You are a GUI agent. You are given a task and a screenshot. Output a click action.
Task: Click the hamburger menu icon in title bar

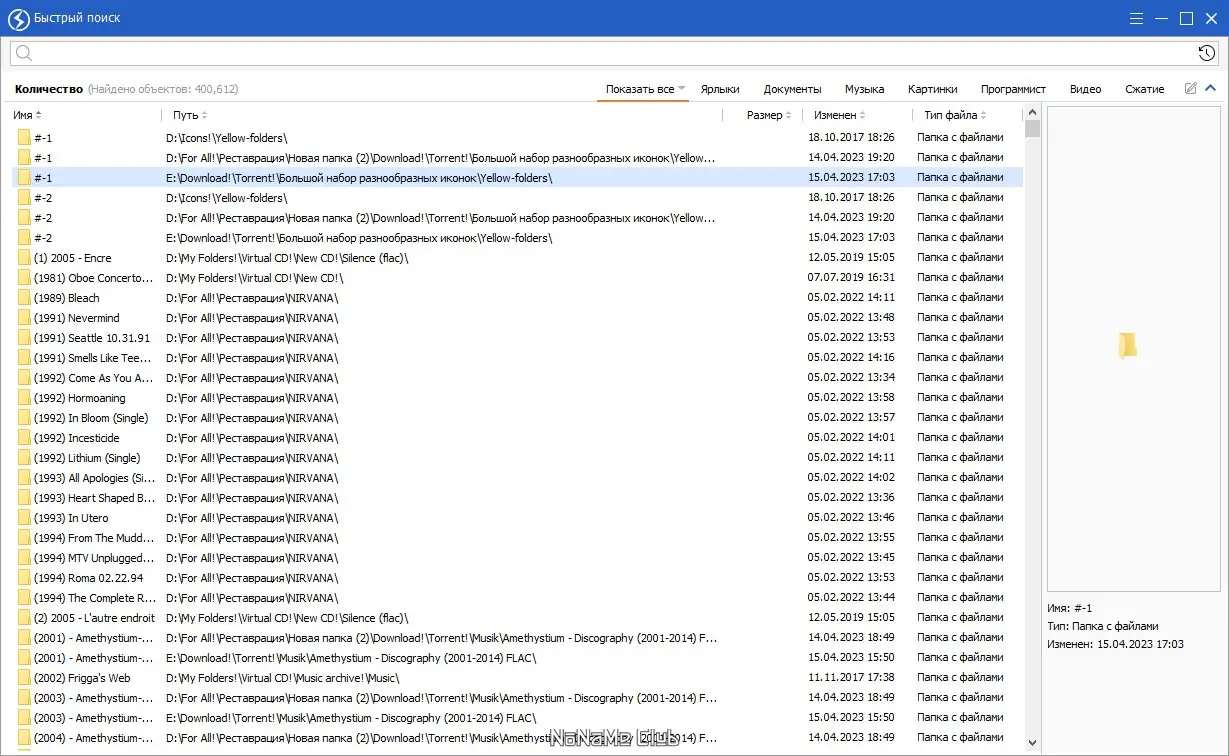click(1136, 18)
